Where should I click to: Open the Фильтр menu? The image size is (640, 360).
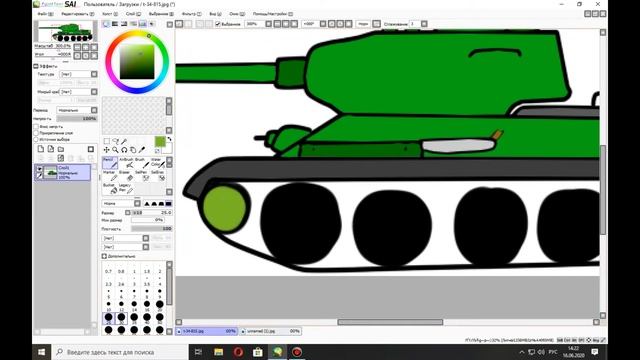point(191,14)
